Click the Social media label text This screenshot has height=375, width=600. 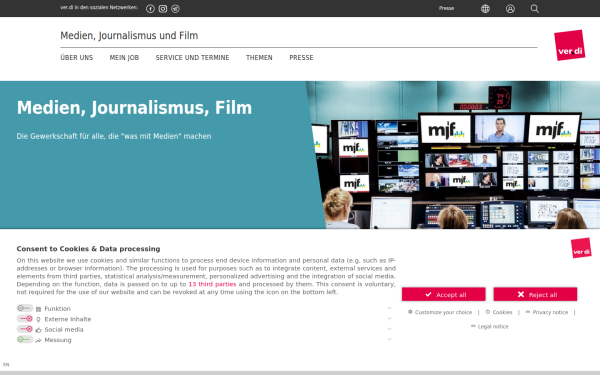[64, 329]
